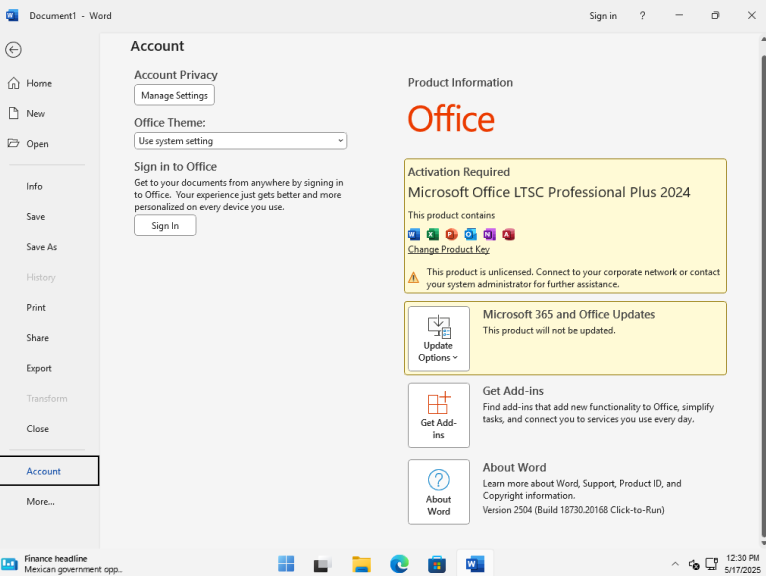Click the About Word button
Viewport: 766px width, 576px height.
[439, 492]
